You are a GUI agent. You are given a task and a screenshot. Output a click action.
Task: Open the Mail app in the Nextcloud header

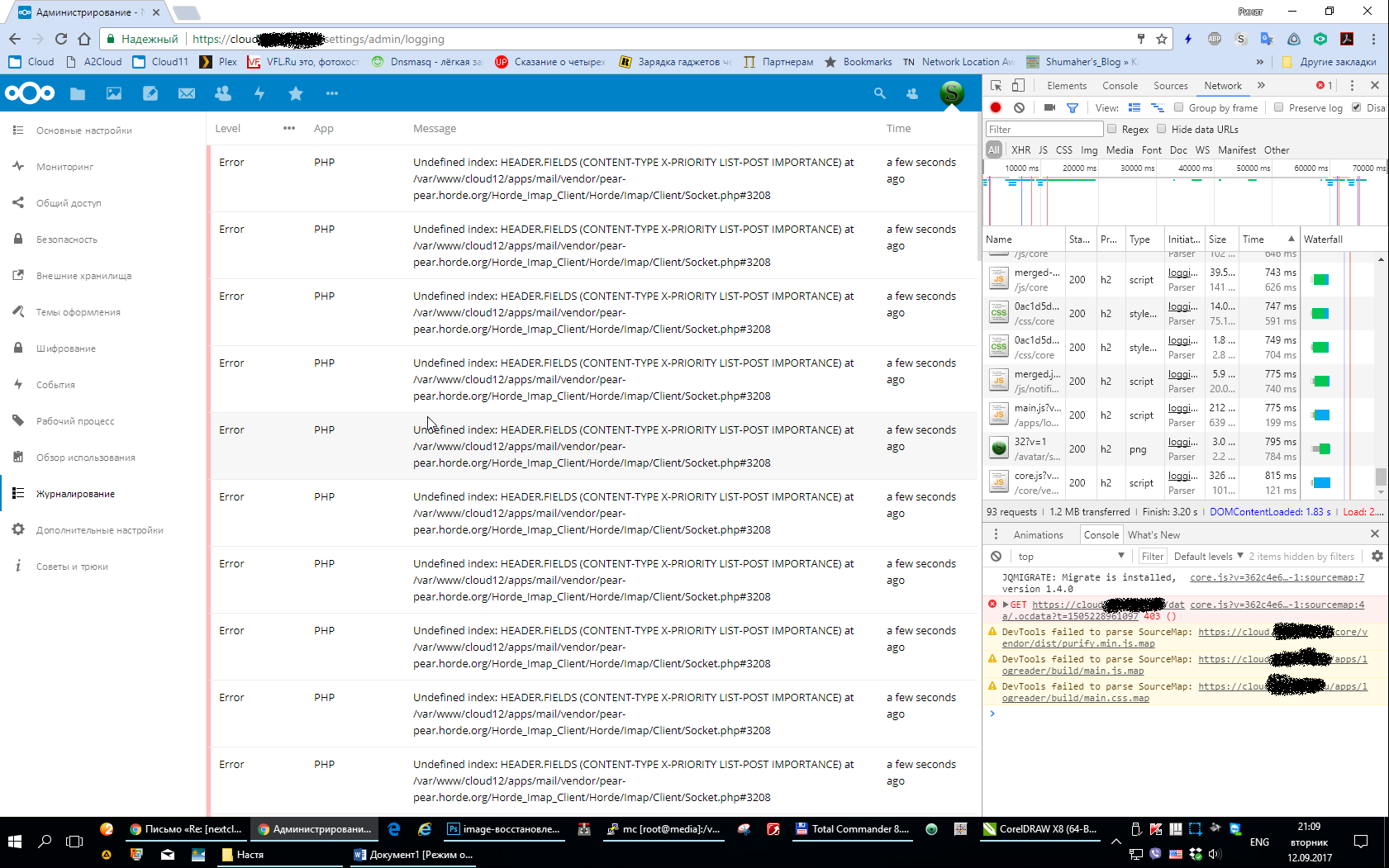coord(186,93)
